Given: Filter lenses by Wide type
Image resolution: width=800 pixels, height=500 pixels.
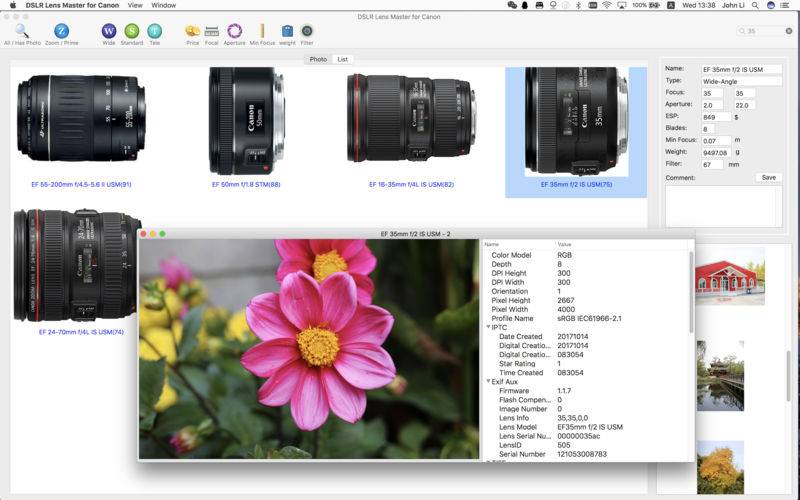Looking at the screenshot, I should coord(109,31).
